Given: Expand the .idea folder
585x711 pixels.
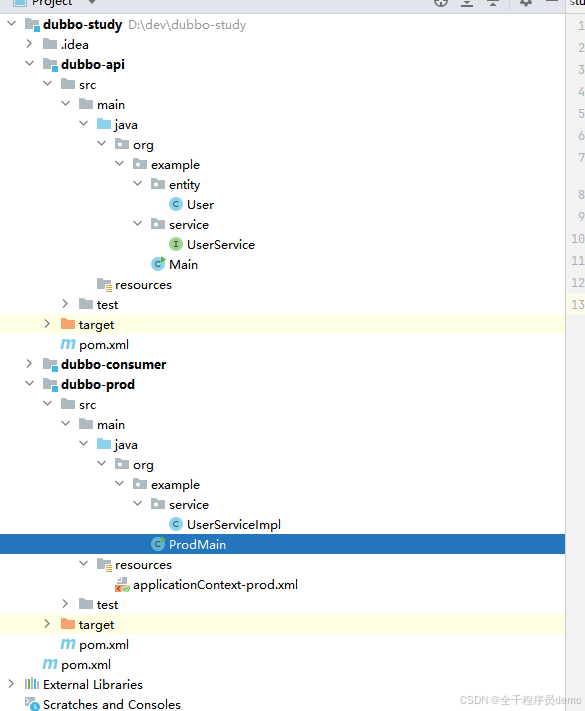Looking at the screenshot, I should pyautogui.click(x=29, y=44).
